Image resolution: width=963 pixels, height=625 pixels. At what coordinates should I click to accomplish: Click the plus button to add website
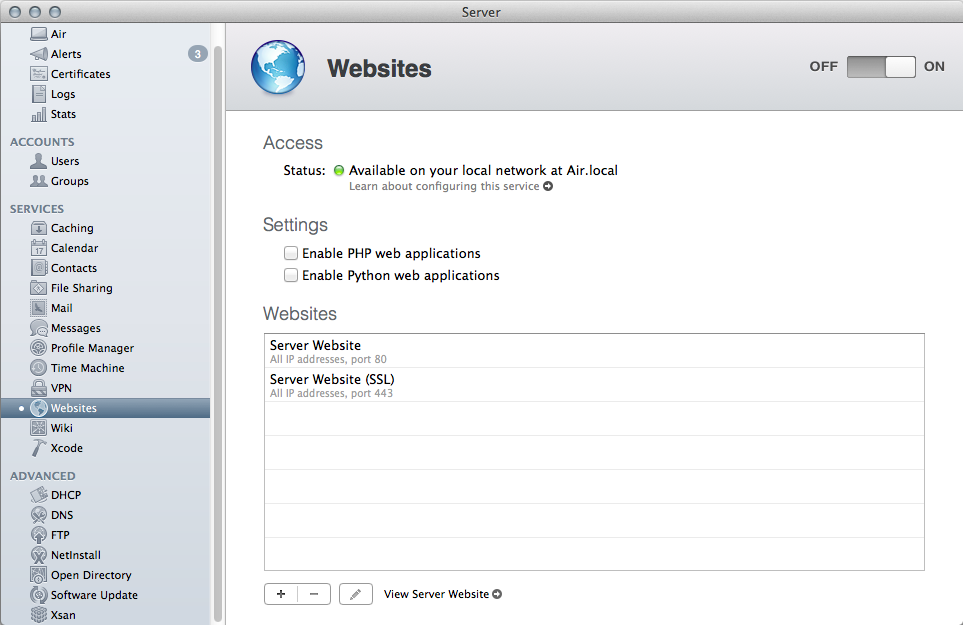pos(281,594)
